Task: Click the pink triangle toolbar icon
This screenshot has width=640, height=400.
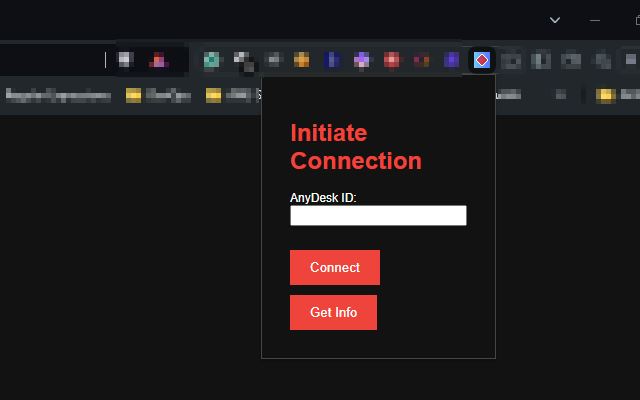Action: point(159,60)
